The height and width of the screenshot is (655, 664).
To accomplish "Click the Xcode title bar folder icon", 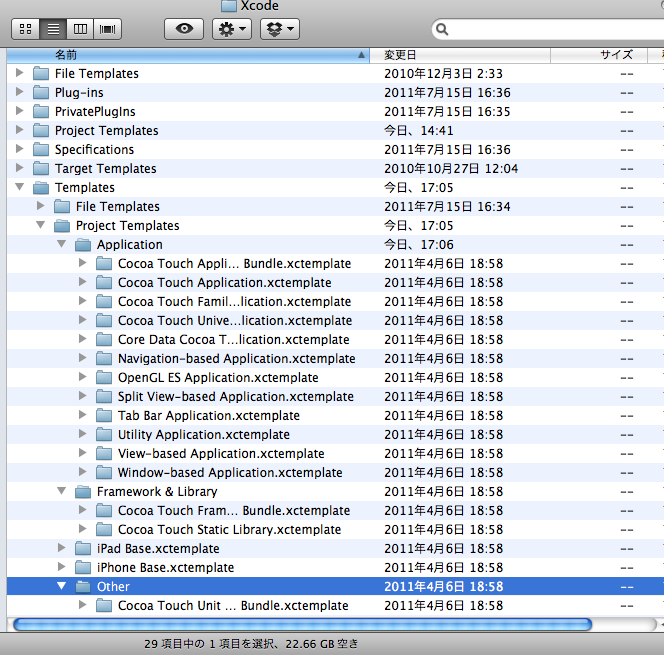I will (x=229, y=6).
